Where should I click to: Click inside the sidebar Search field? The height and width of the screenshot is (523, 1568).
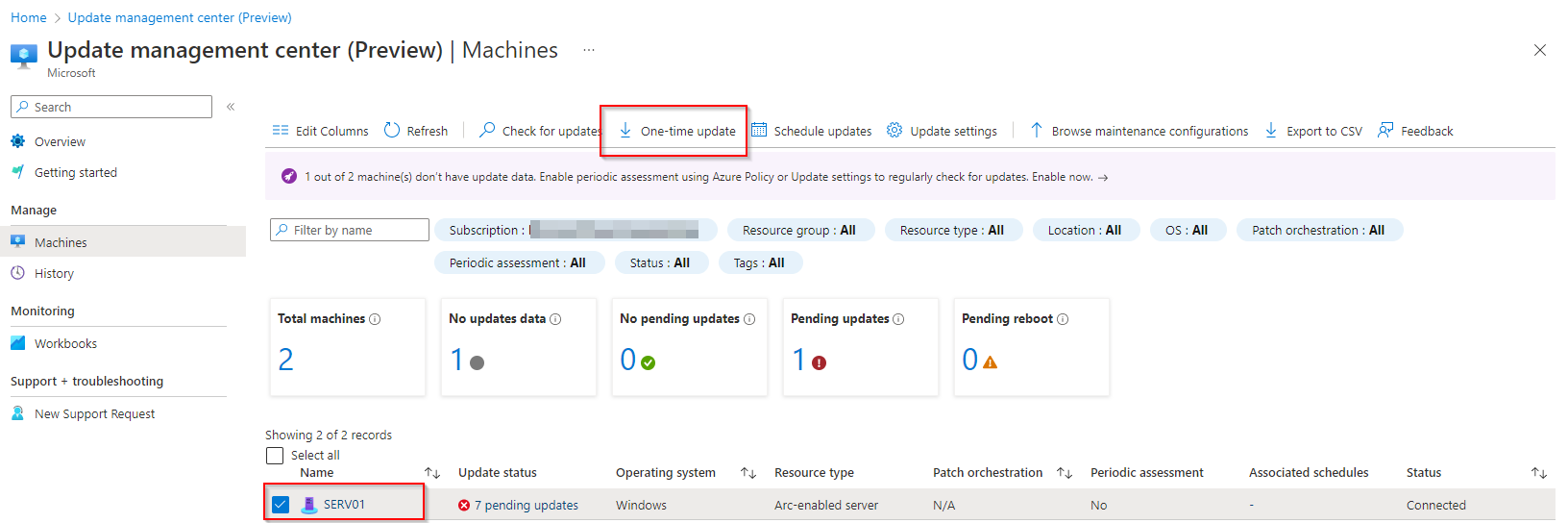[x=111, y=107]
